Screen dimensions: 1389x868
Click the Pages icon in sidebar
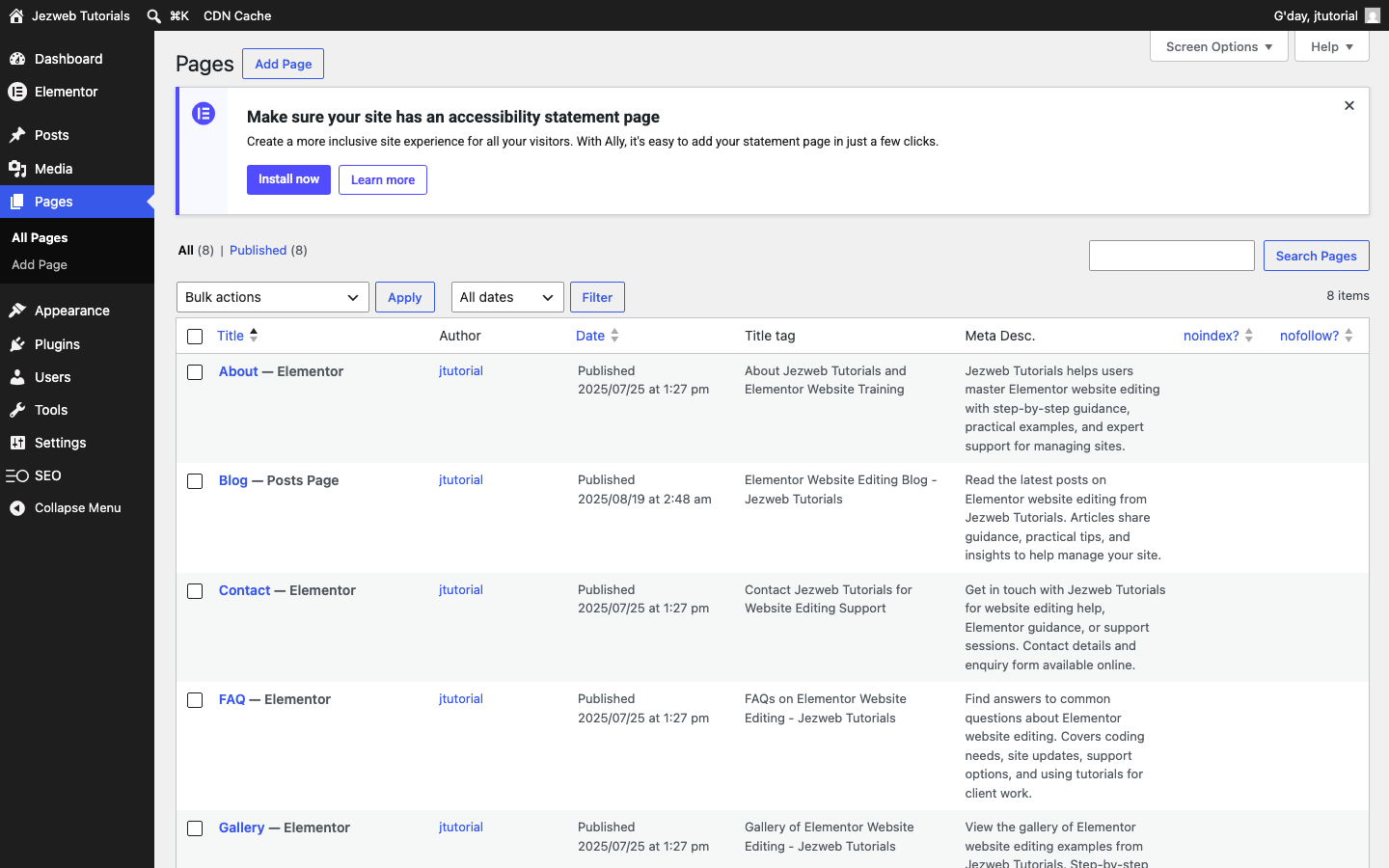pos(17,202)
